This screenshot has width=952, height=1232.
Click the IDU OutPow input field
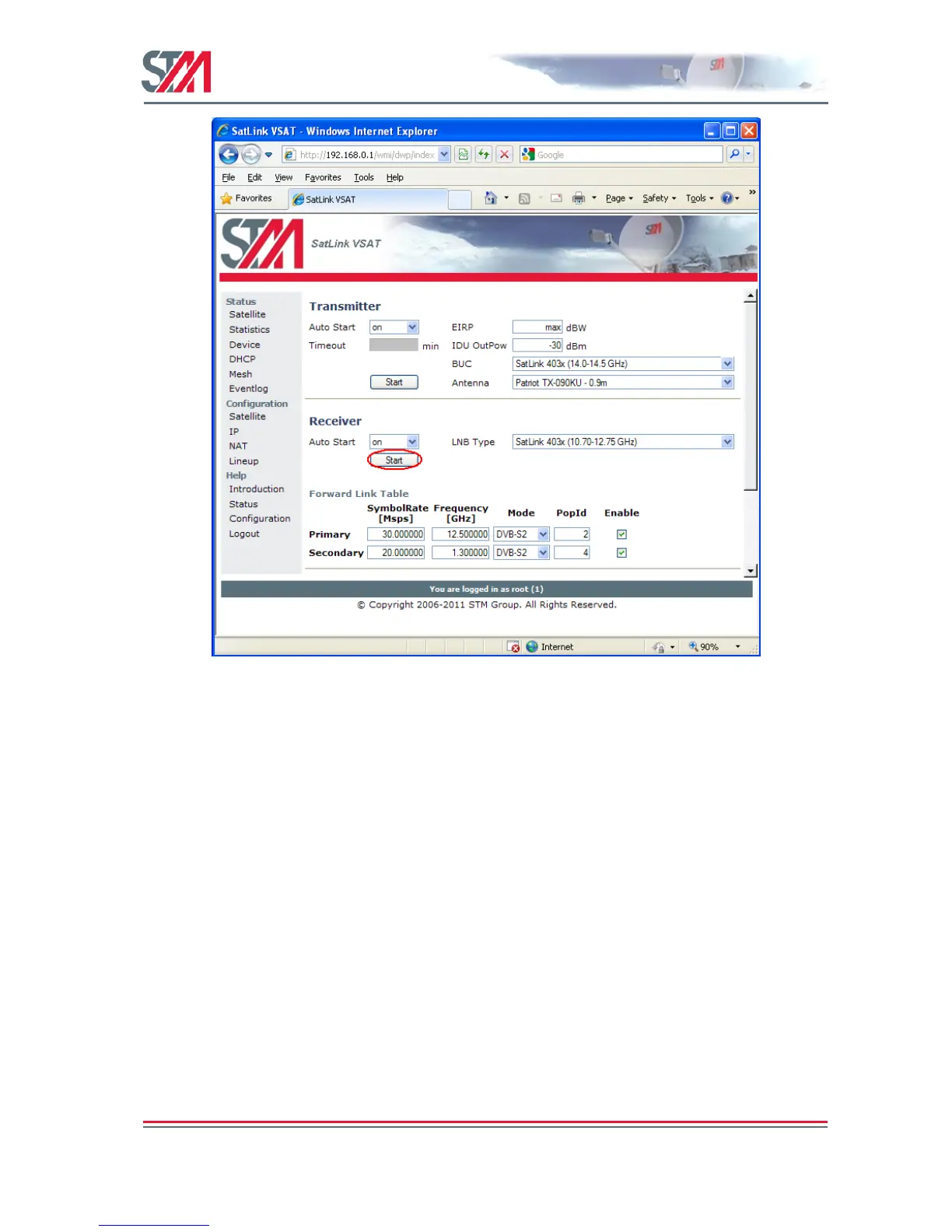coord(537,345)
